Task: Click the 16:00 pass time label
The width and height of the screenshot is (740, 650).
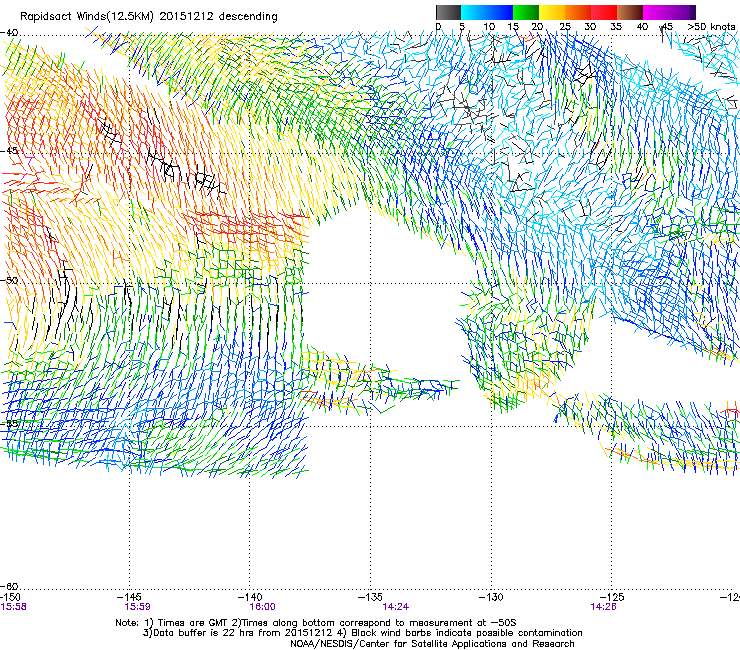Action: 262,607
